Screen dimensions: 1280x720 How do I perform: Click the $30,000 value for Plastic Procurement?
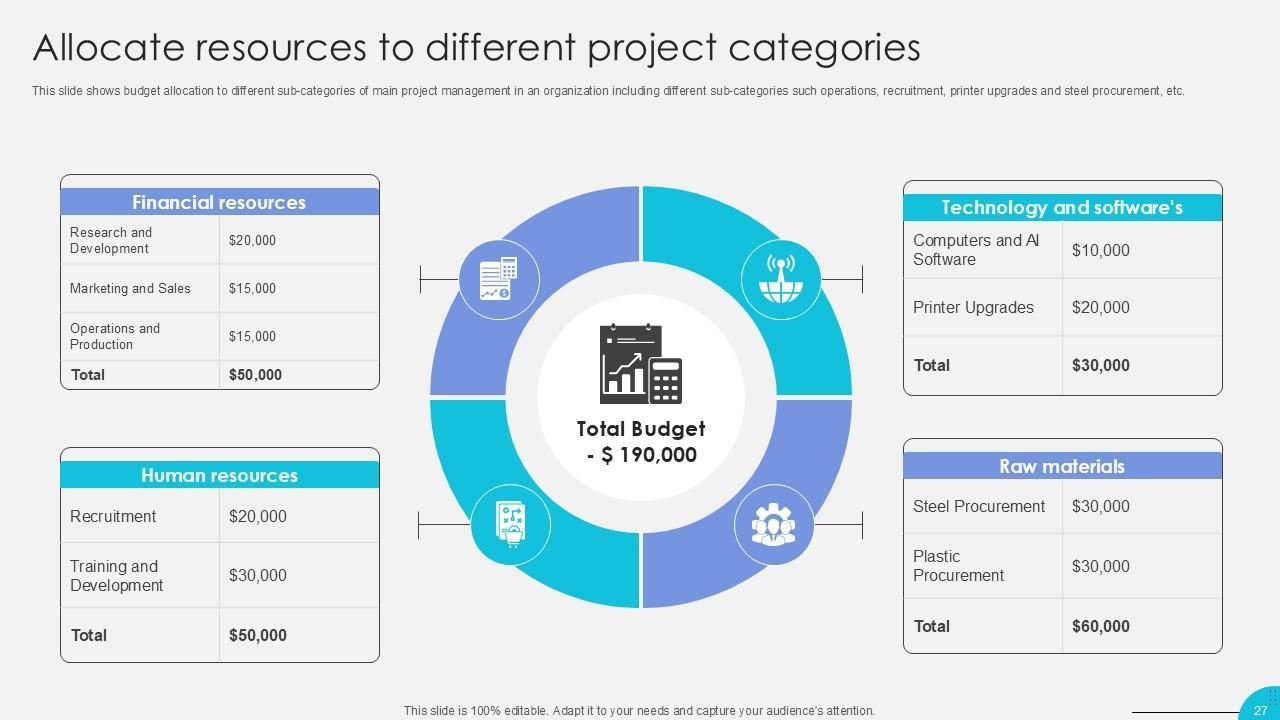tap(1101, 566)
